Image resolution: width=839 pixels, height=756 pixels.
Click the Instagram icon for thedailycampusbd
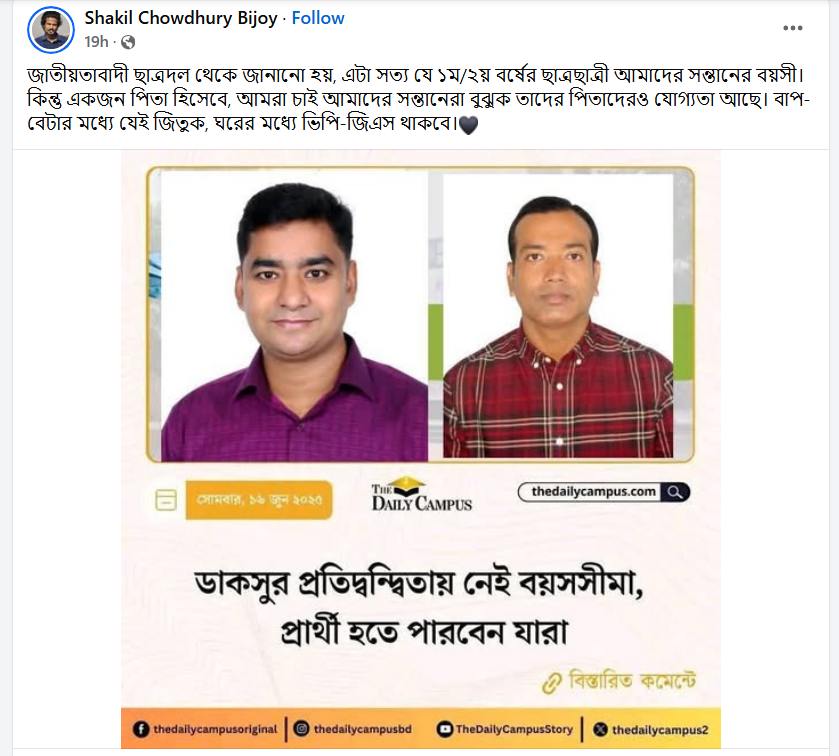pyautogui.click(x=302, y=729)
